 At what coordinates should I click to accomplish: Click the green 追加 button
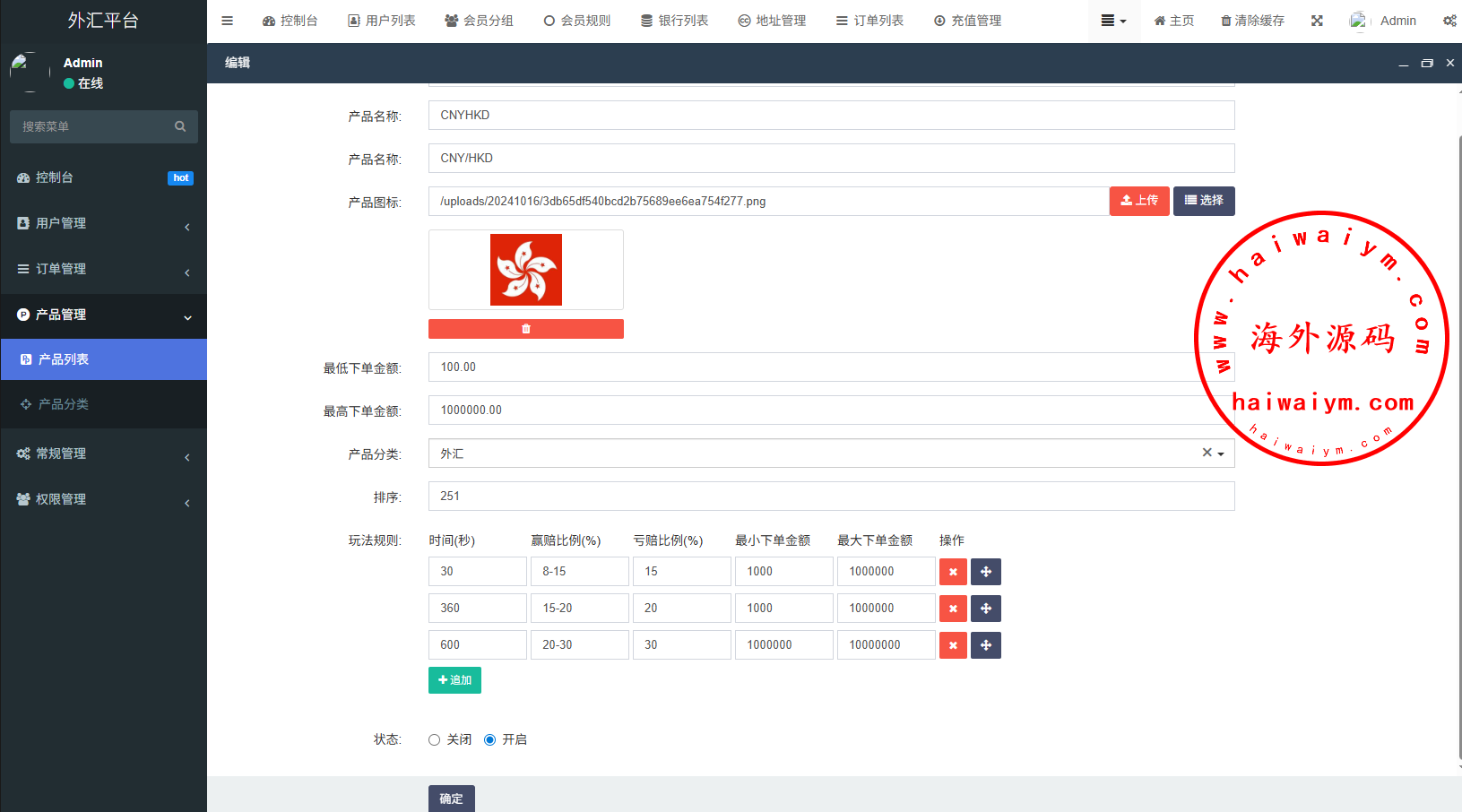pyautogui.click(x=454, y=680)
